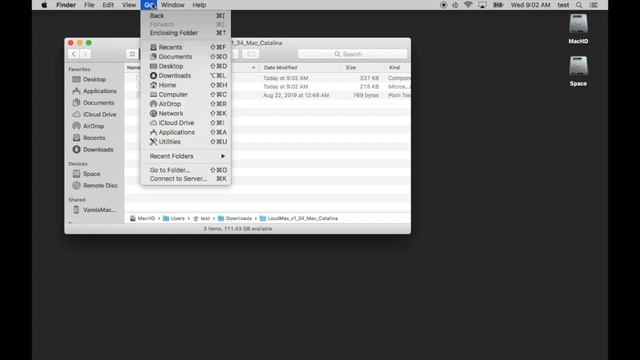Screen dimensions: 640x360
Task: Click test folder in the path bar
Action: [x=201, y=218]
